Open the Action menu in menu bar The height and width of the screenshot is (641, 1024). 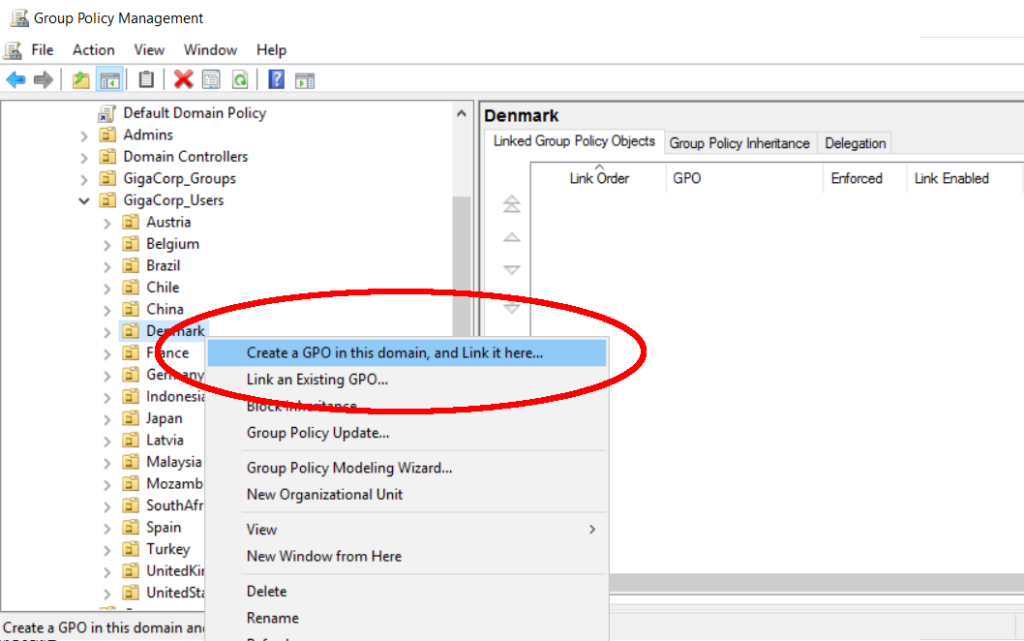(x=93, y=50)
